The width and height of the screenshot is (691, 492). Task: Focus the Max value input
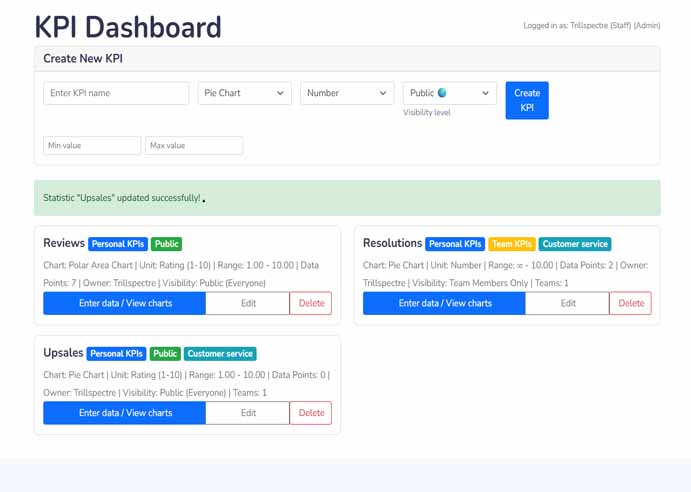click(x=194, y=146)
